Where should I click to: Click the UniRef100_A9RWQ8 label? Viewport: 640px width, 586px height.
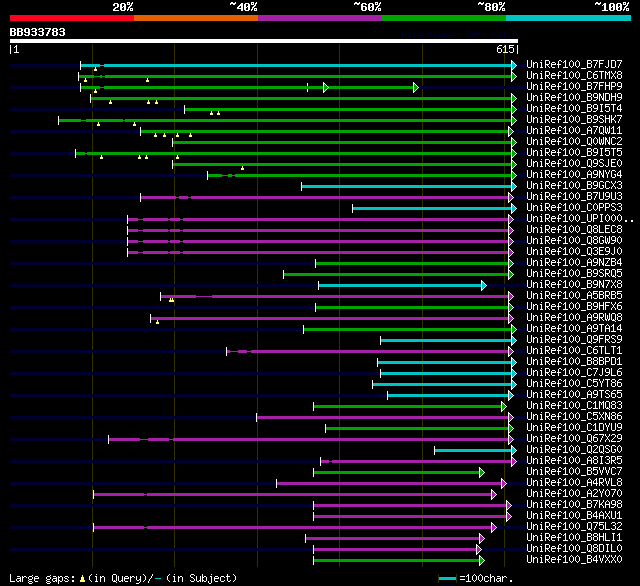point(574,318)
